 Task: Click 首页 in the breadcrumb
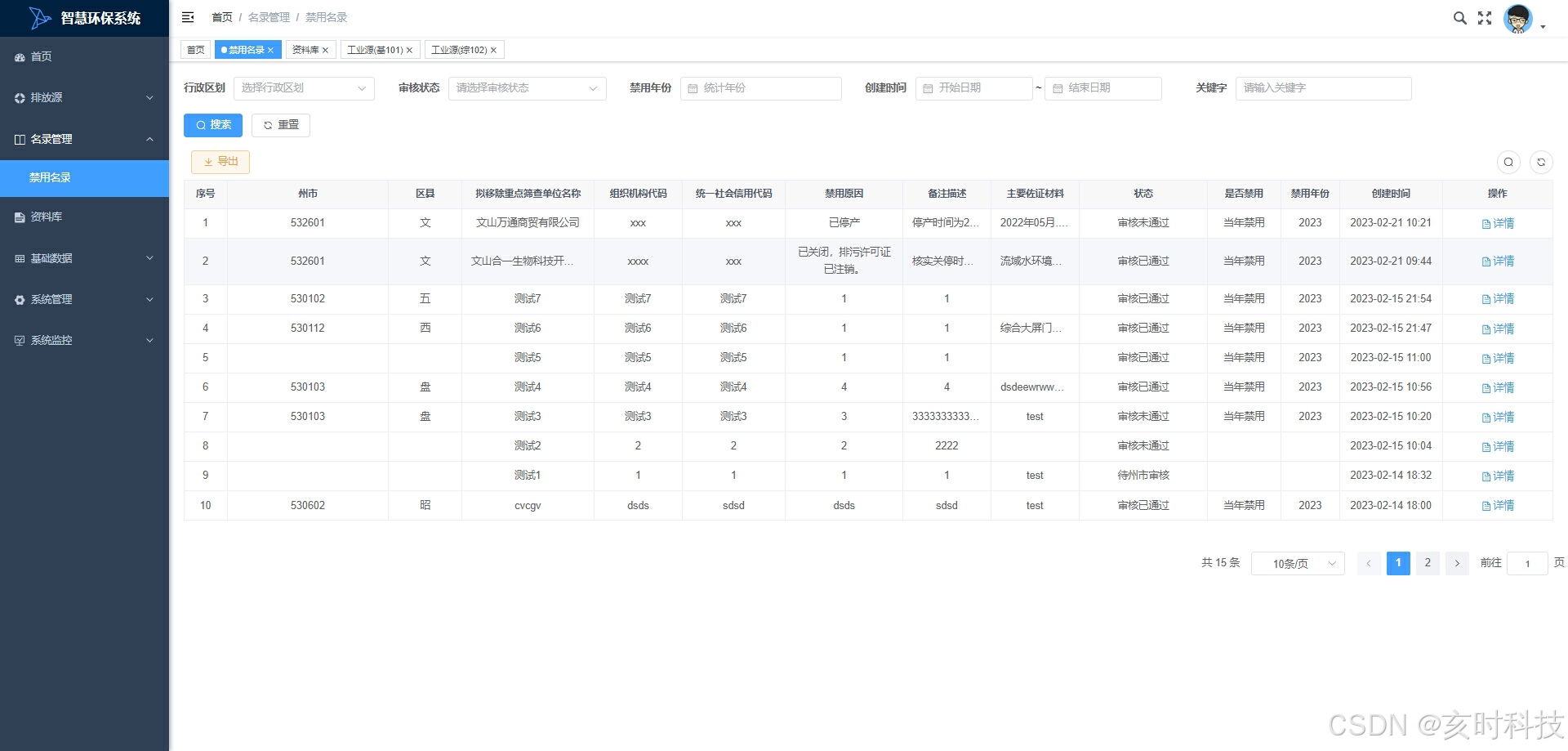[x=222, y=17]
